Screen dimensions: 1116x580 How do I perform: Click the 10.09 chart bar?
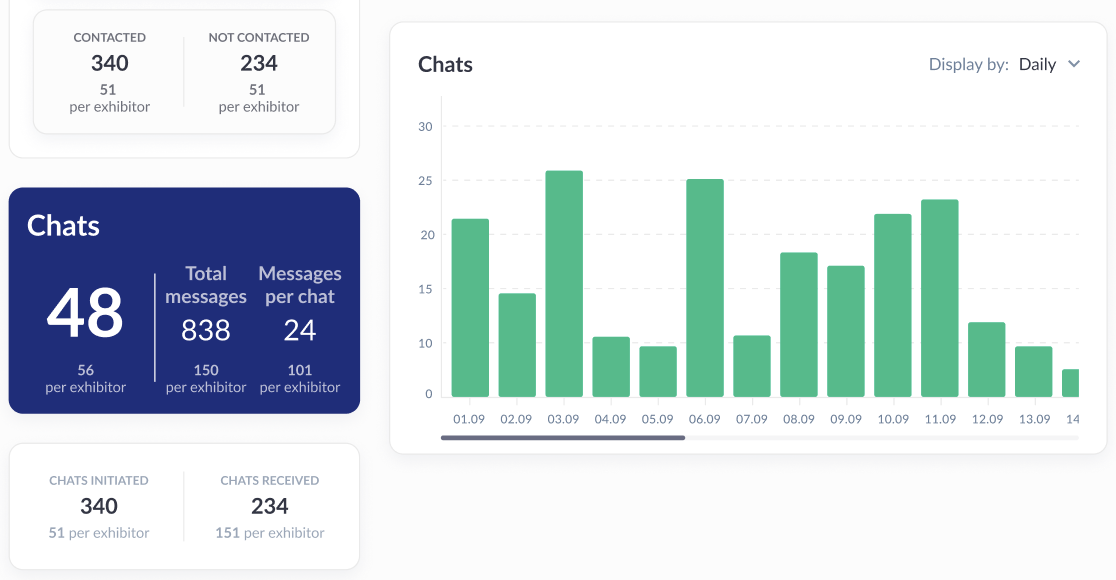[893, 305]
